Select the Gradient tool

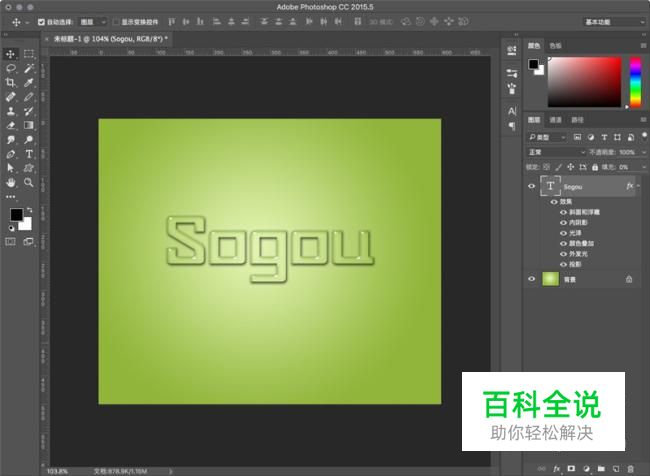point(29,125)
